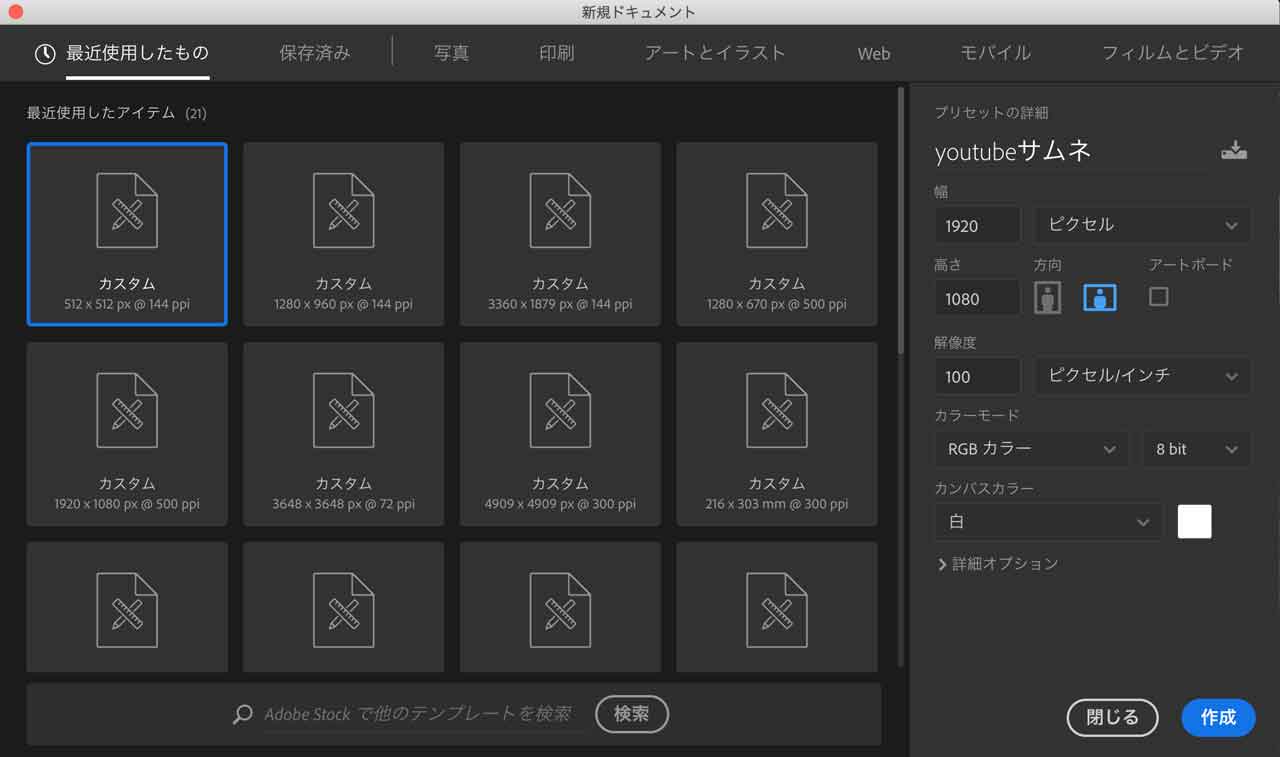The image size is (1280, 757).
Task: Click the magnifier icon in Adobe Stock search
Action: 242,714
